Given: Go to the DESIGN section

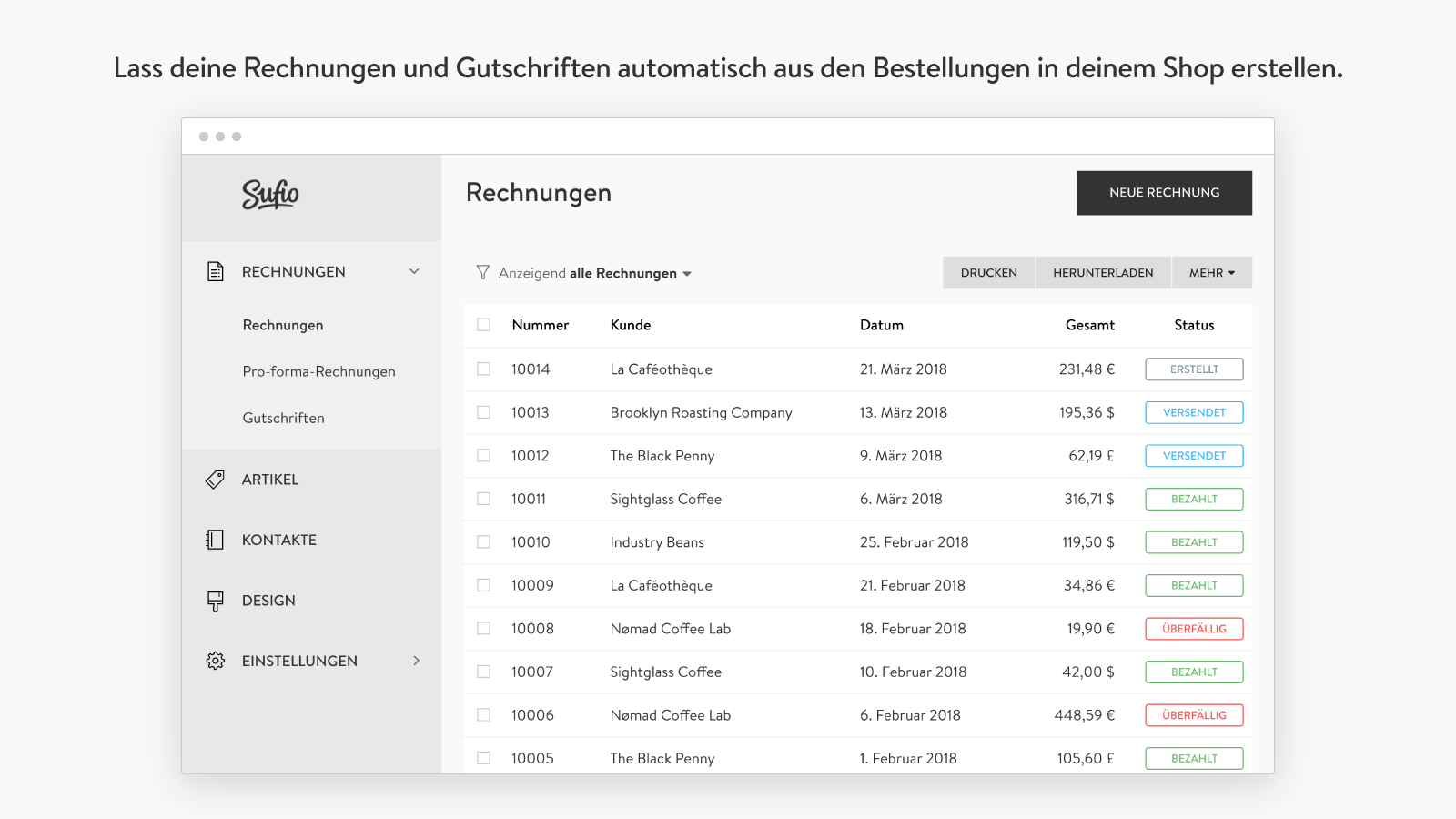Looking at the screenshot, I should pyautogui.click(x=268, y=601).
